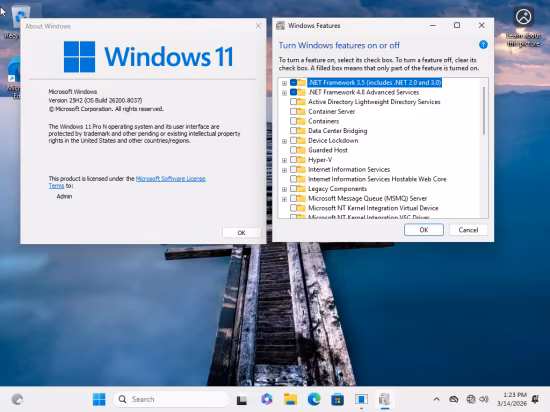Maximize the Windows Features window
The height and width of the screenshot is (412, 550).
457,25
